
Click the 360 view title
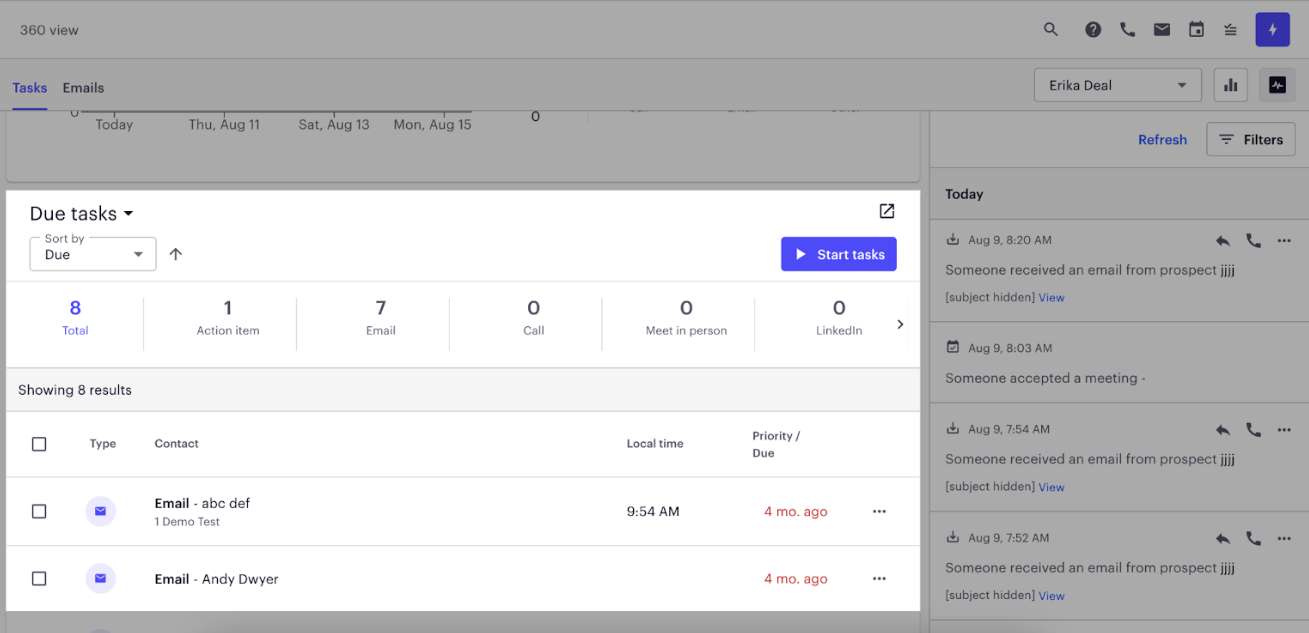click(x=49, y=30)
